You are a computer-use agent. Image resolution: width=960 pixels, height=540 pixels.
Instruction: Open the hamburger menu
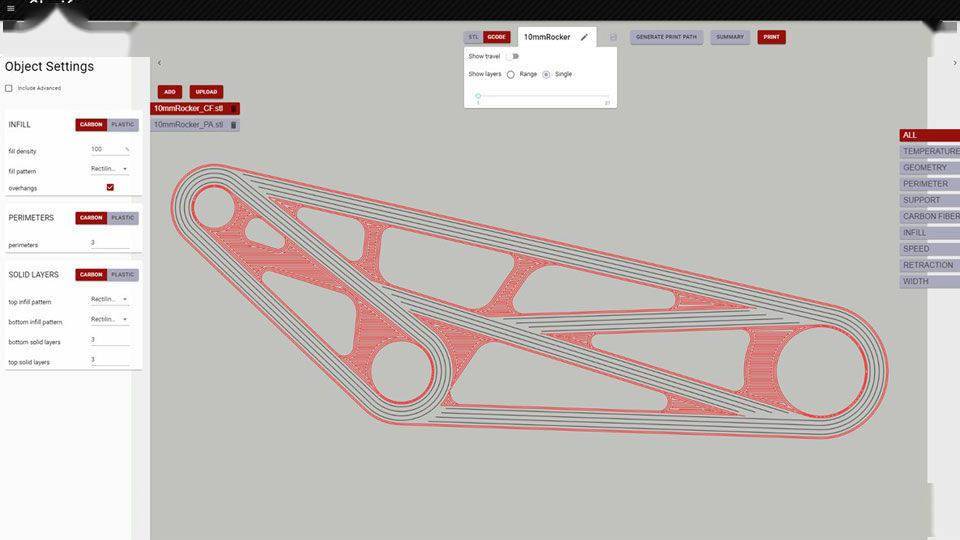click(10, 8)
